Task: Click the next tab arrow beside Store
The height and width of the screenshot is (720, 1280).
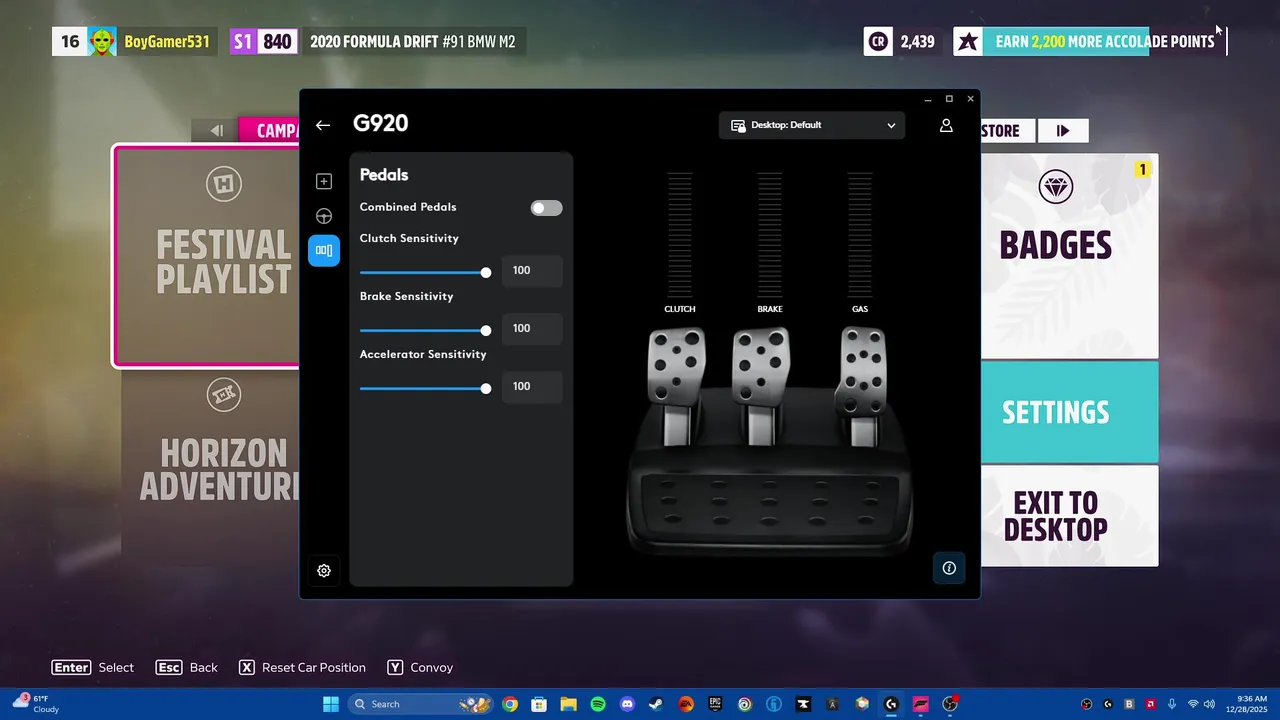Action: [1062, 130]
